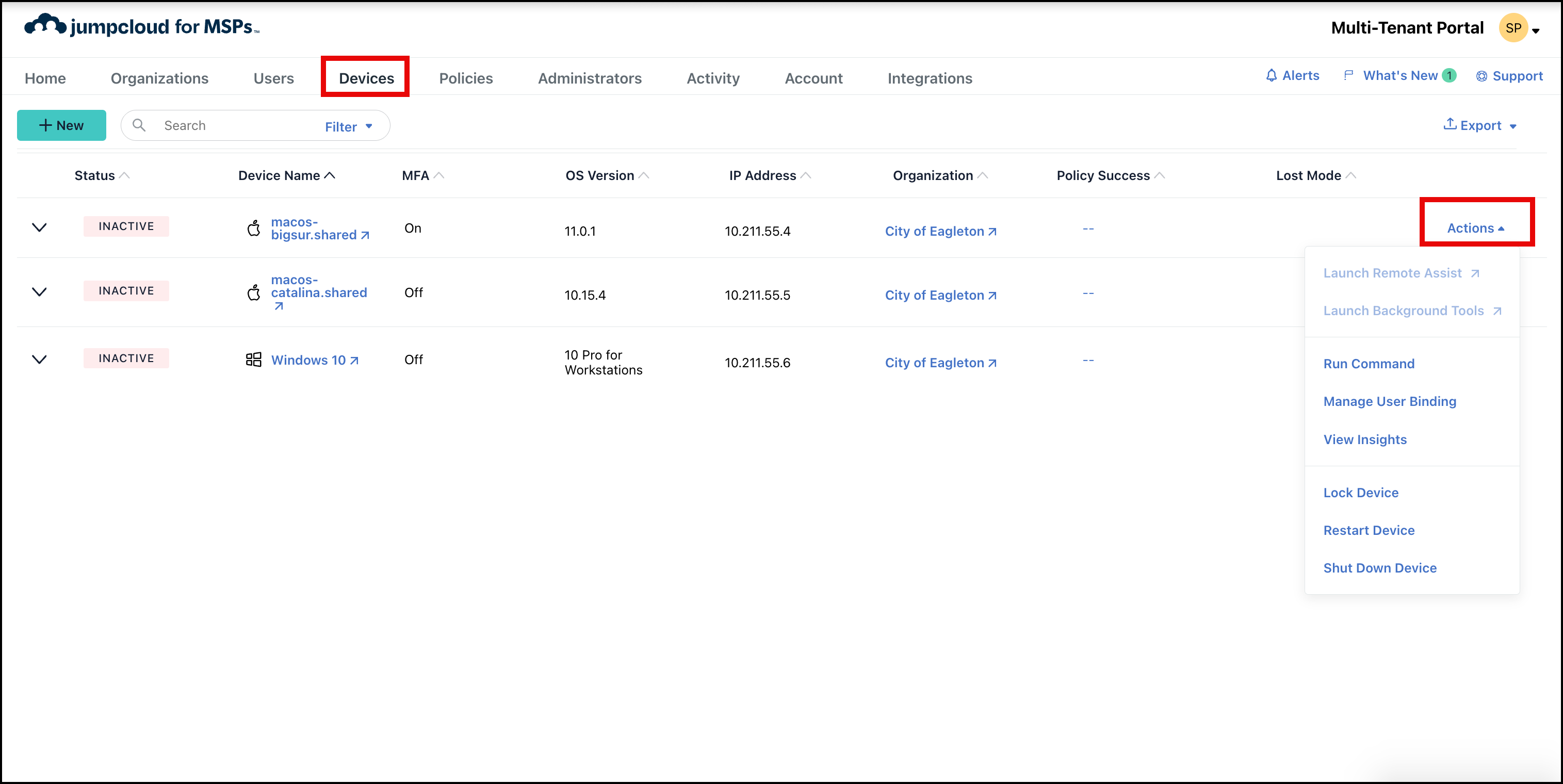
Task: Click the Alerts bell icon
Action: 1271,75
